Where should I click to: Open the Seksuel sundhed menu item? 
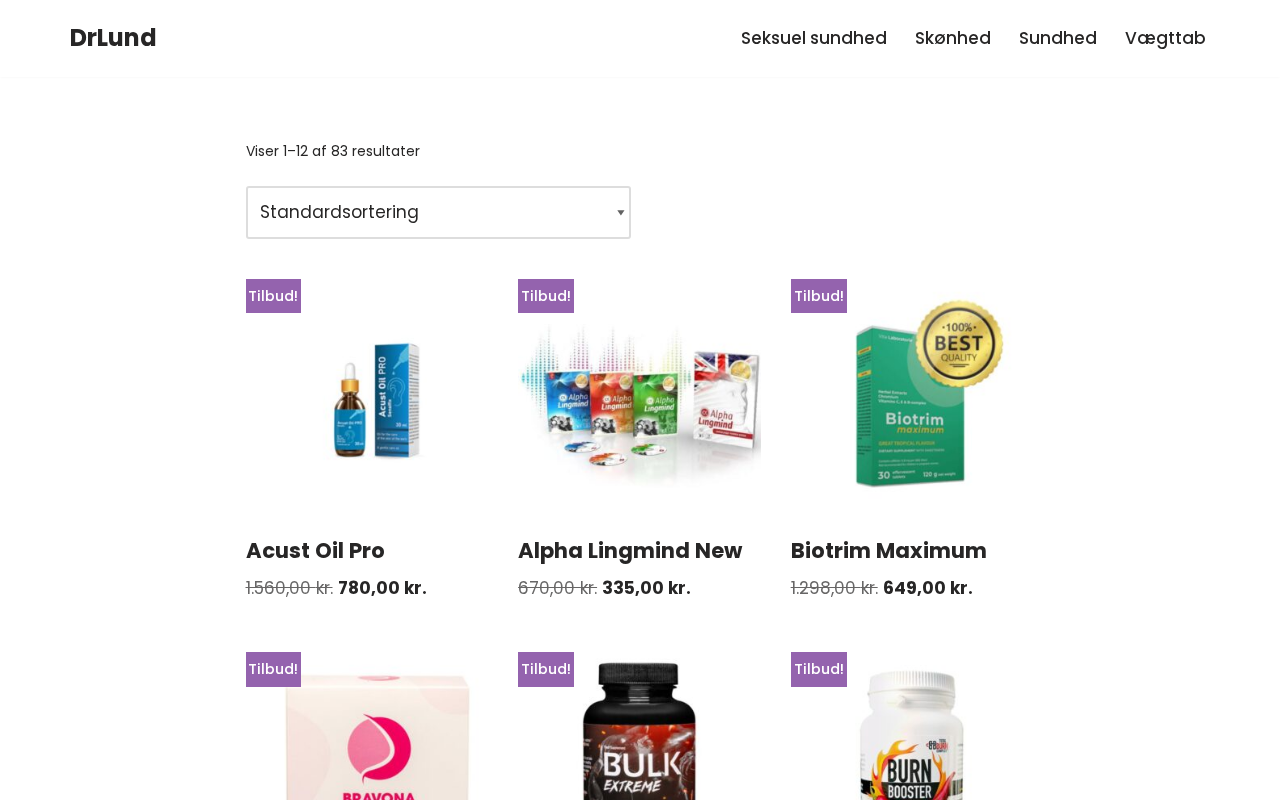[814, 38]
